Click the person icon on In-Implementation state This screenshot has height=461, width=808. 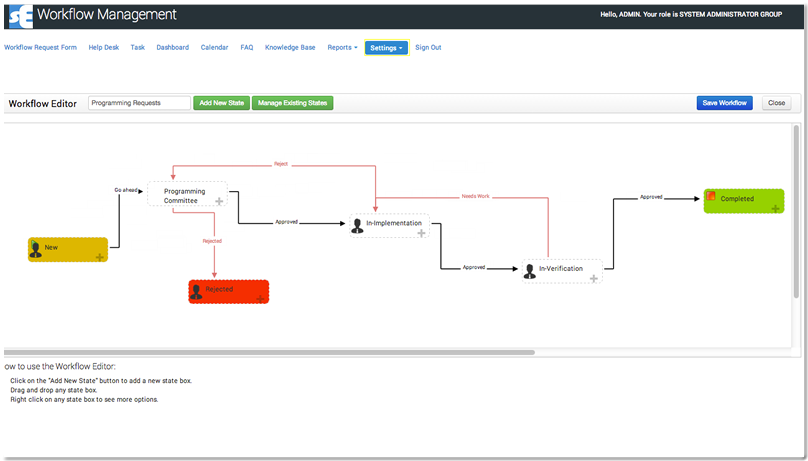coord(357,225)
